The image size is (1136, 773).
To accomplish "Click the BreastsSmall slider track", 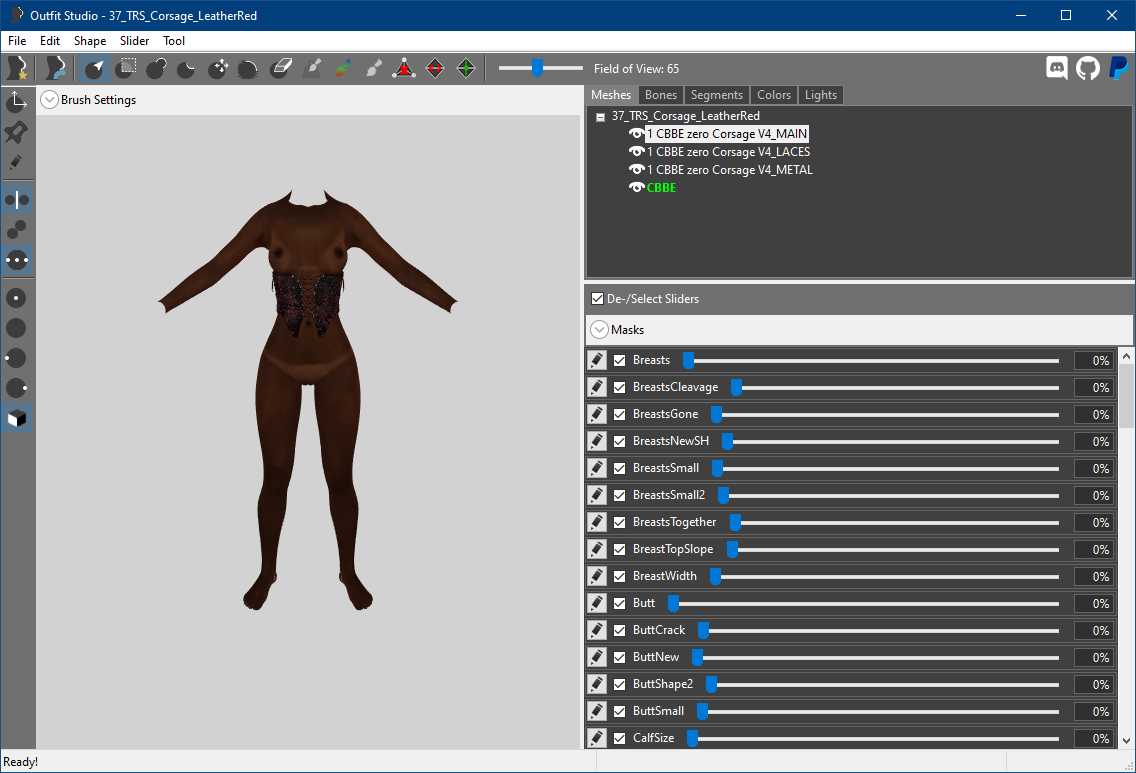I will [x=885, y=469].
